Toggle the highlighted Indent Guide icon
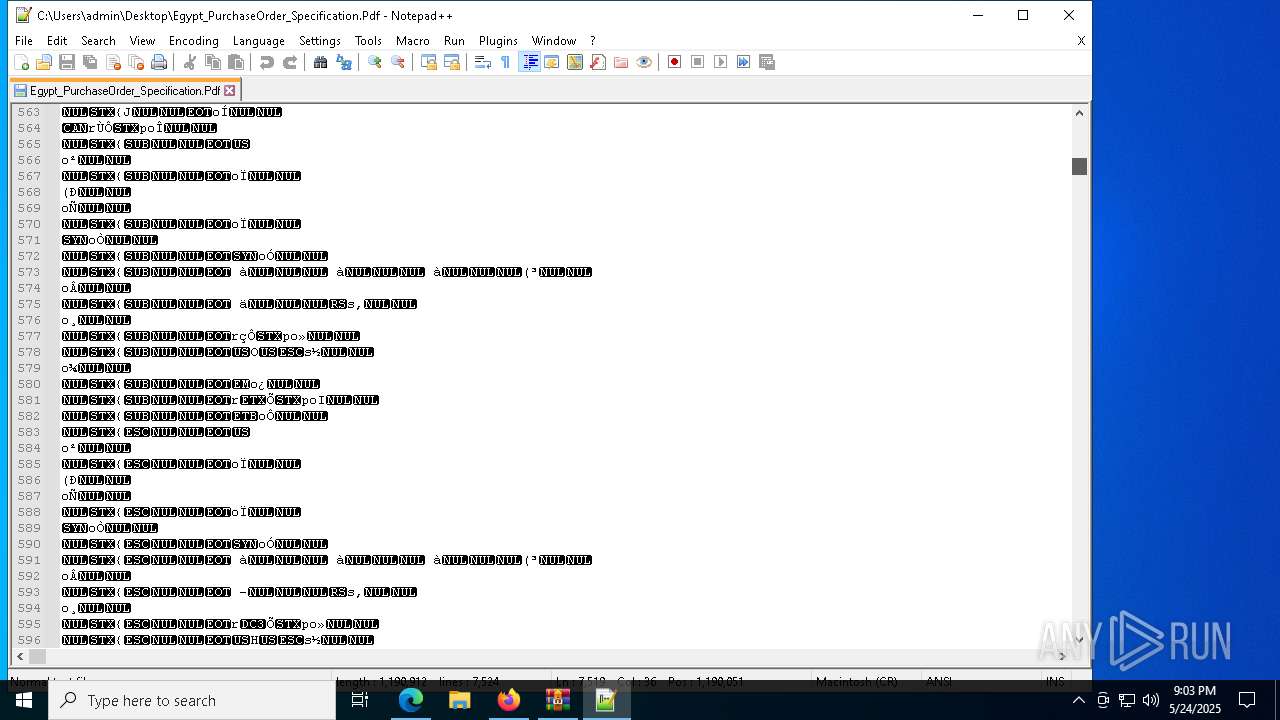The image size is (1280, 720). 530,62
